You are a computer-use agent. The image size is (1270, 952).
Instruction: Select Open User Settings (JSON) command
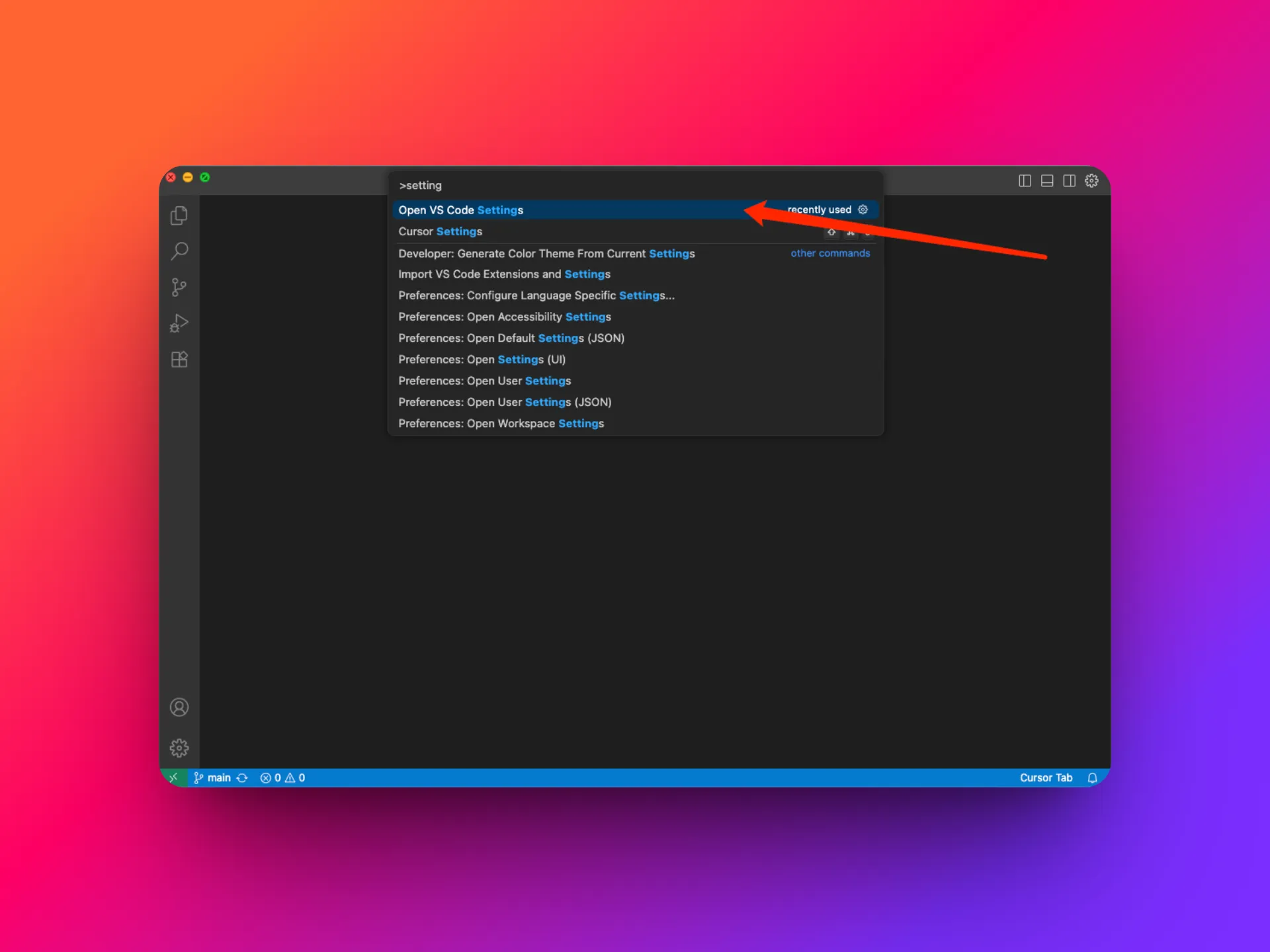(635, 402)
